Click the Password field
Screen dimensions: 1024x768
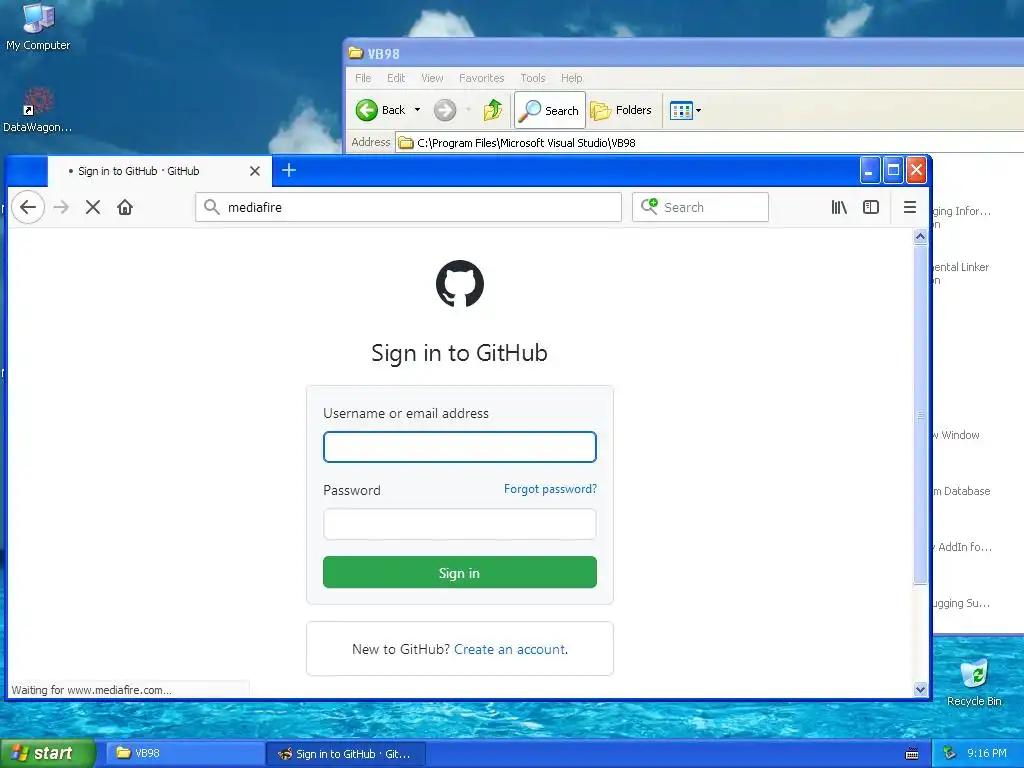point(460,524)
